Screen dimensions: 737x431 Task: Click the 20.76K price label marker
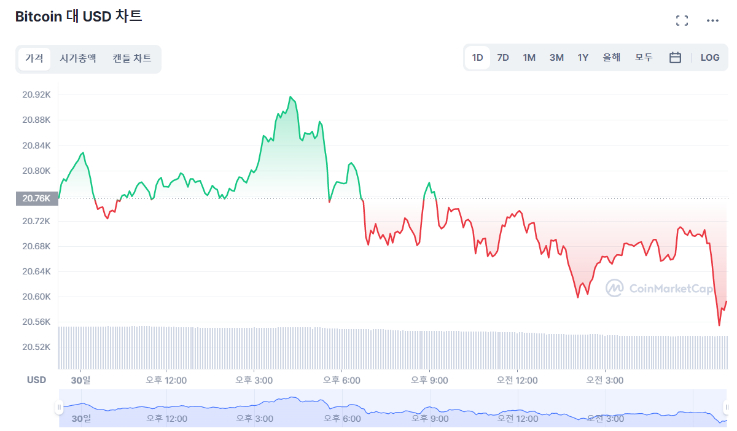click(x=36, y=198)
